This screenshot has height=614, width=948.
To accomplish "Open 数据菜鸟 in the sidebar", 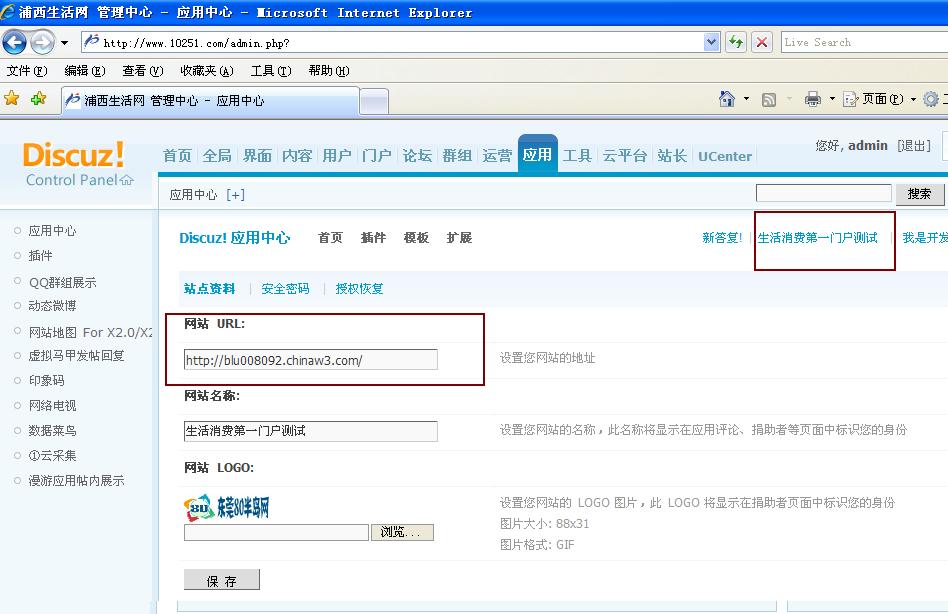I will point(53,430).
